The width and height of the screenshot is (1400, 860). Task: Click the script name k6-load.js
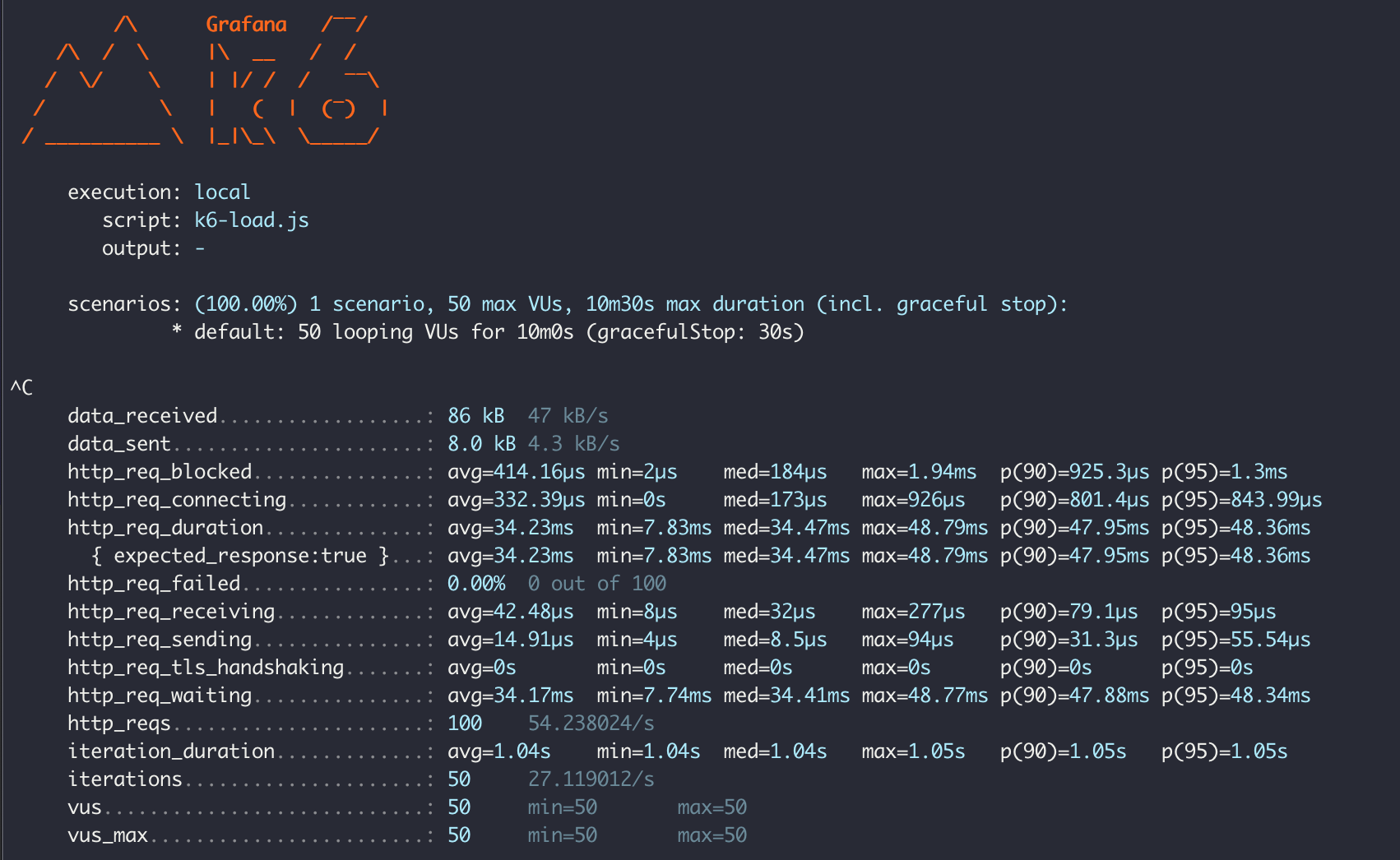click(252, 220)
